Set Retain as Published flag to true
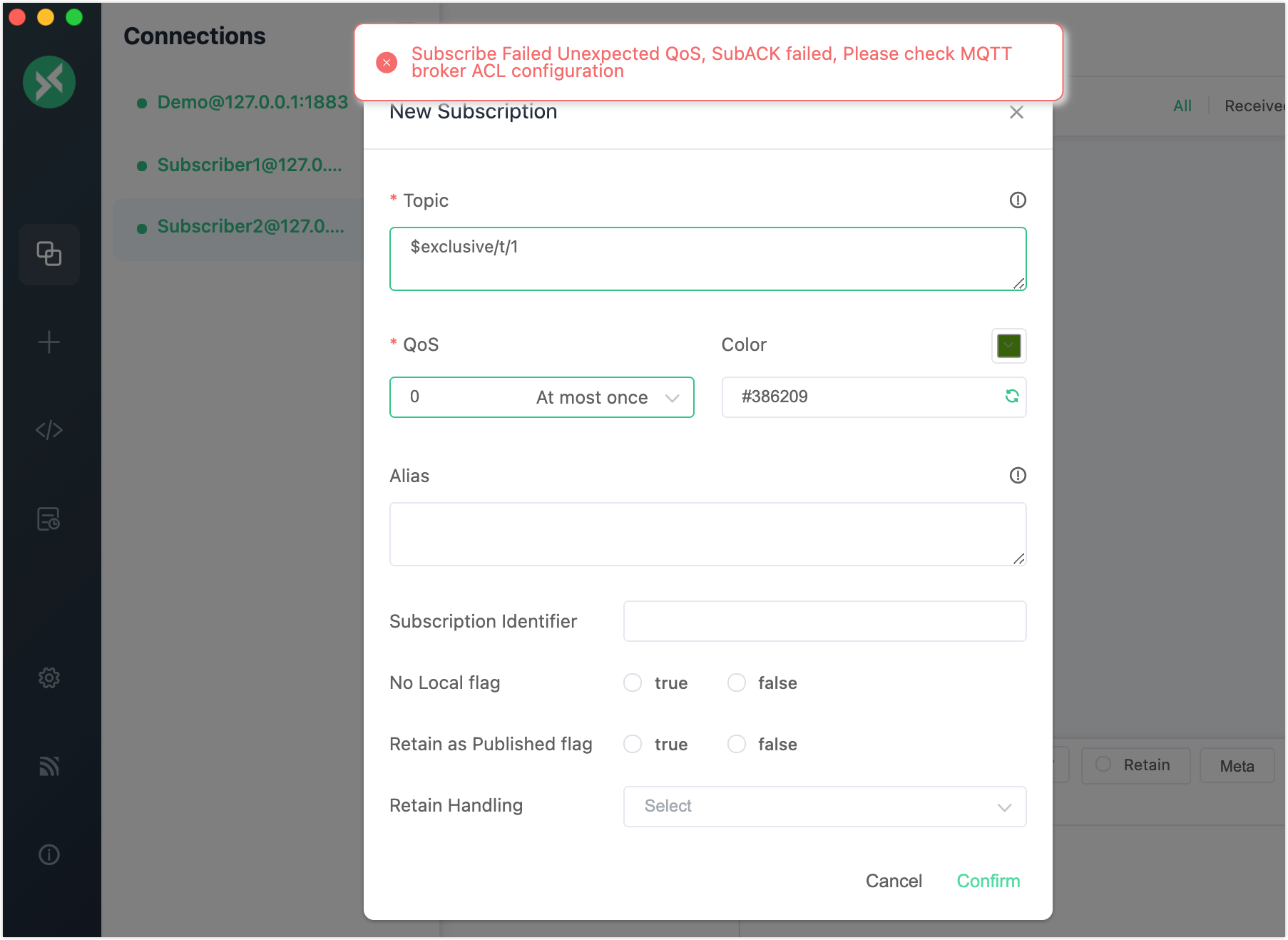The width and height of the screenshot is (1288, 940). point(633,744)
